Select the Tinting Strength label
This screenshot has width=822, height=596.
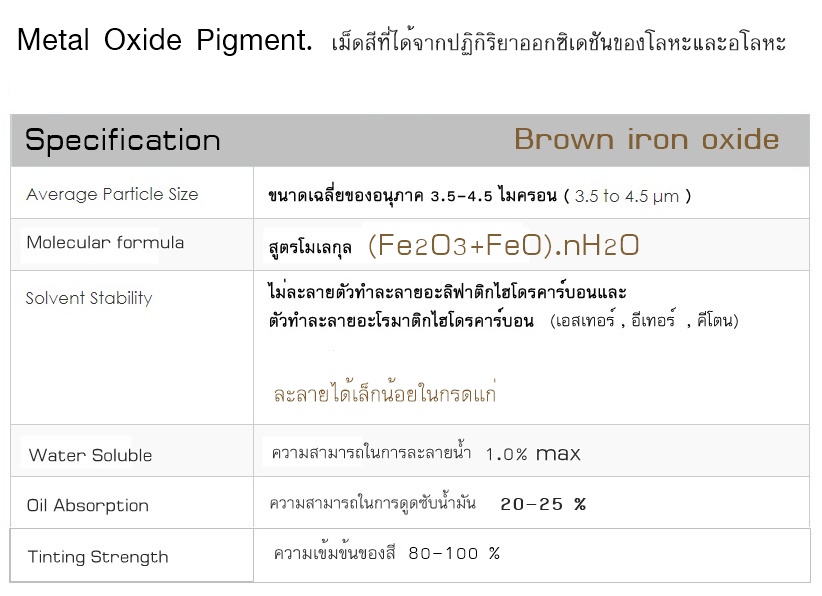(x=98, y=557)
